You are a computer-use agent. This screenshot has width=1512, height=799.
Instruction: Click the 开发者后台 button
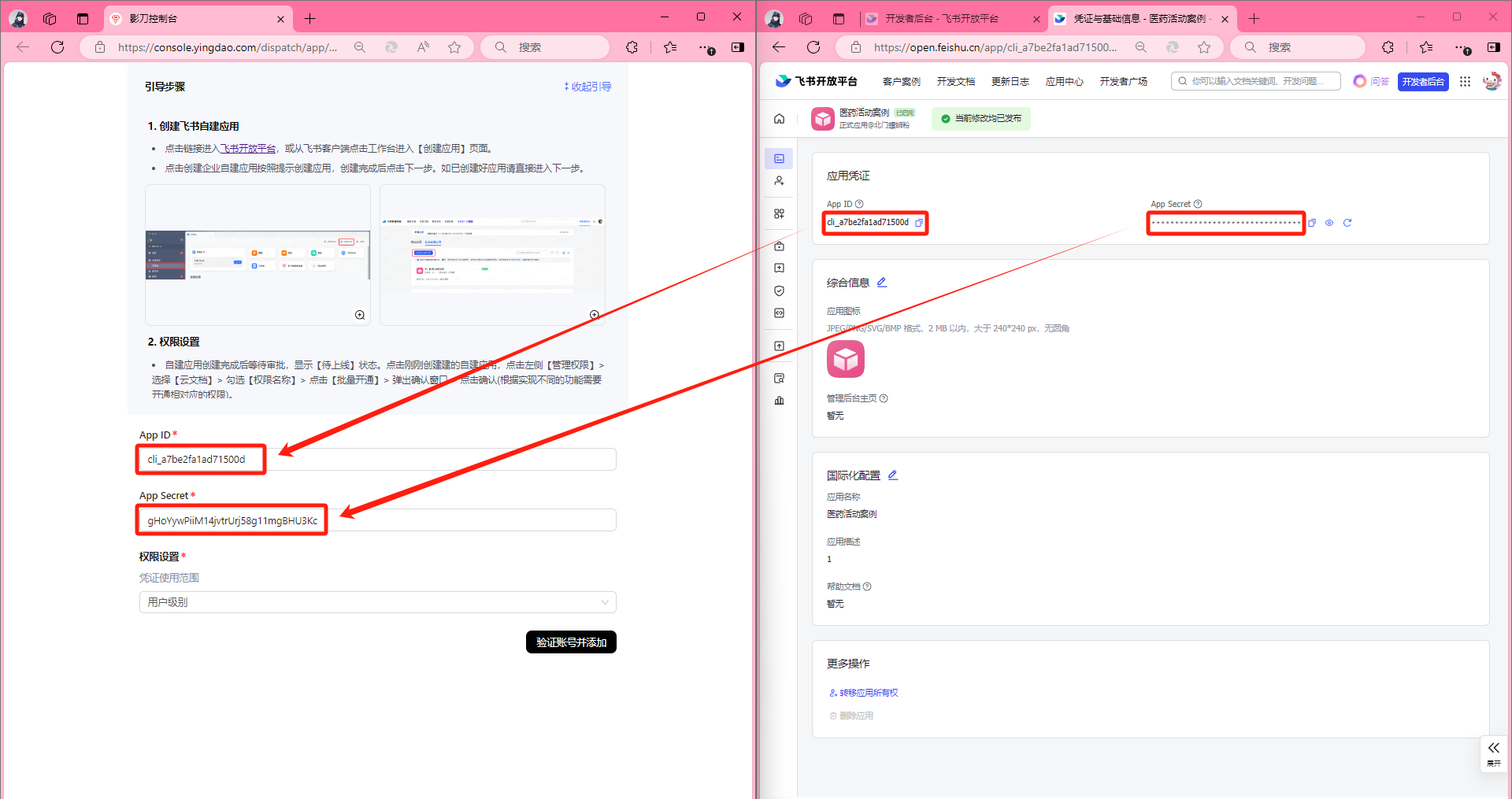click(1423, 82)
